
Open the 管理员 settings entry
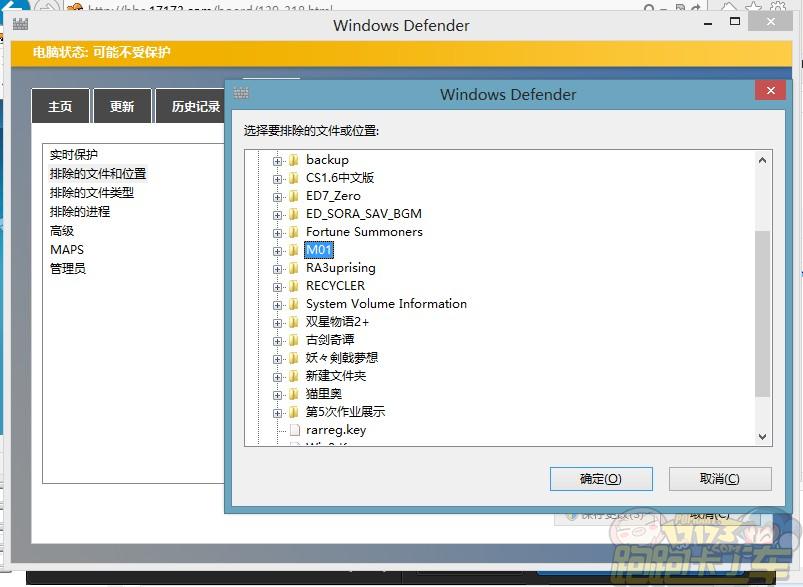pos(68,268)
